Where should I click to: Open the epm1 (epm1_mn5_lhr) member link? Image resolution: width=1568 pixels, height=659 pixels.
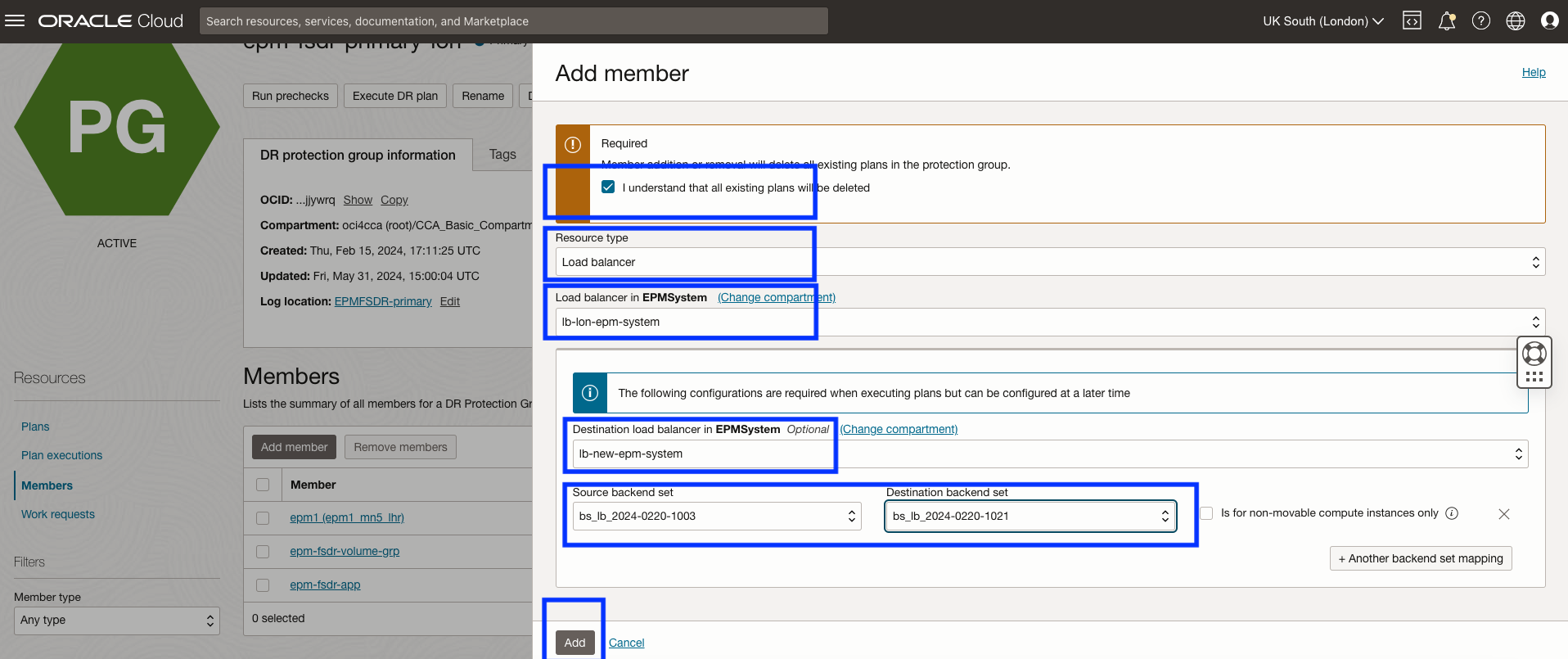click(x=347, y=517)
